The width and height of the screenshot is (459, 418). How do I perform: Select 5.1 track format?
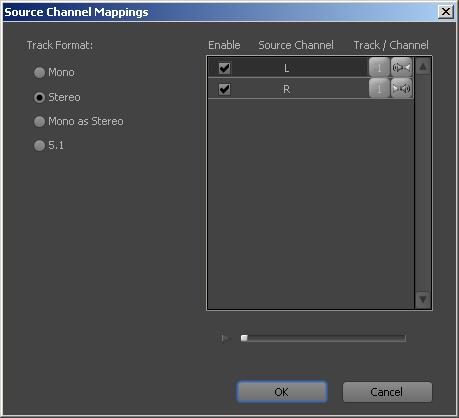[39, 145]
